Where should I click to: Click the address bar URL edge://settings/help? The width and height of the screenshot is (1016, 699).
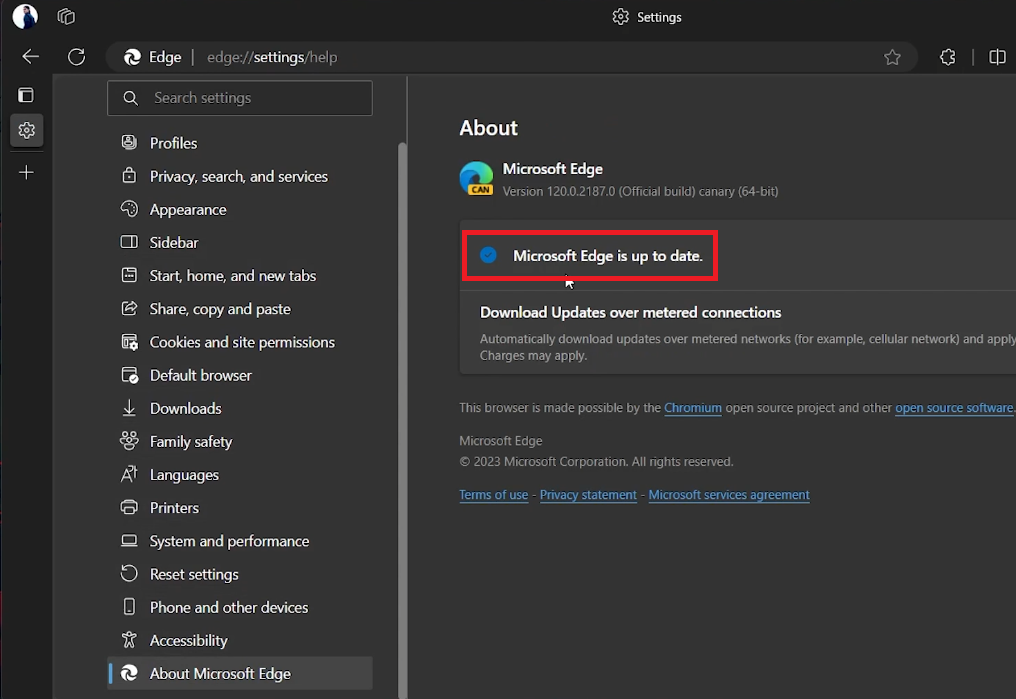[x=272, y=57]
